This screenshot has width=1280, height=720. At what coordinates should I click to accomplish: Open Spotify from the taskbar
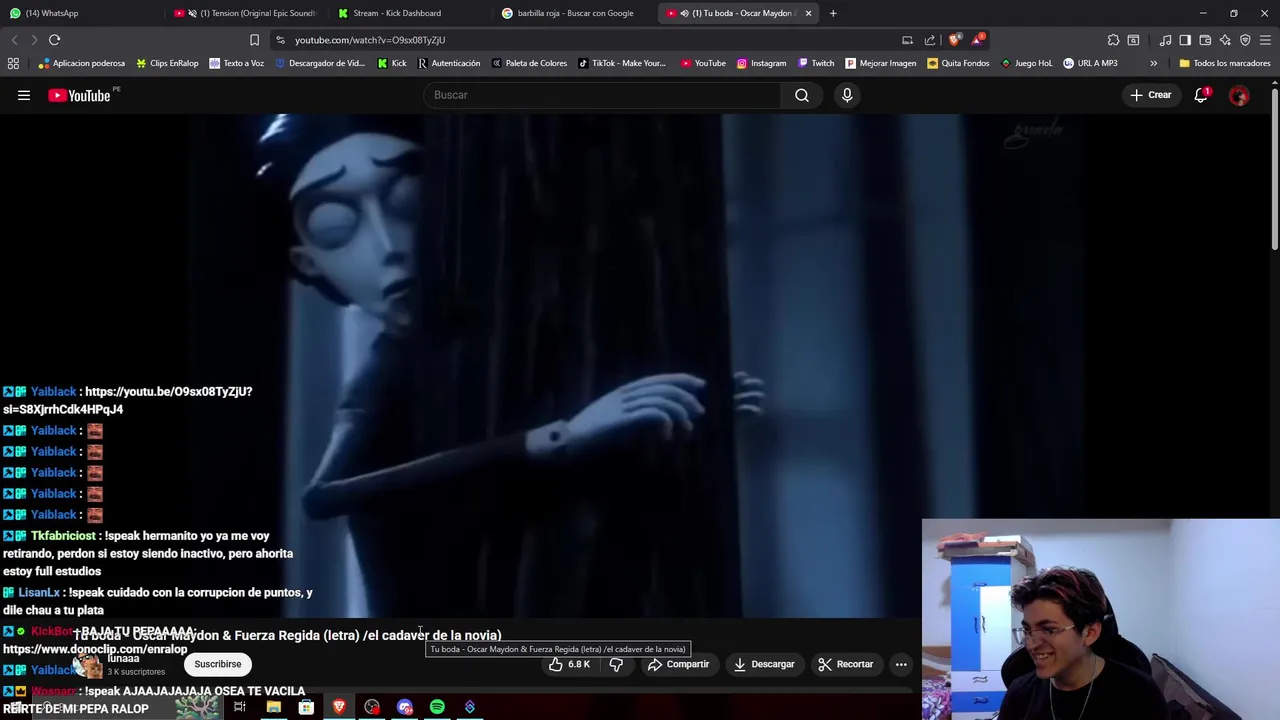pyautogui.click(x=437, y=707)
